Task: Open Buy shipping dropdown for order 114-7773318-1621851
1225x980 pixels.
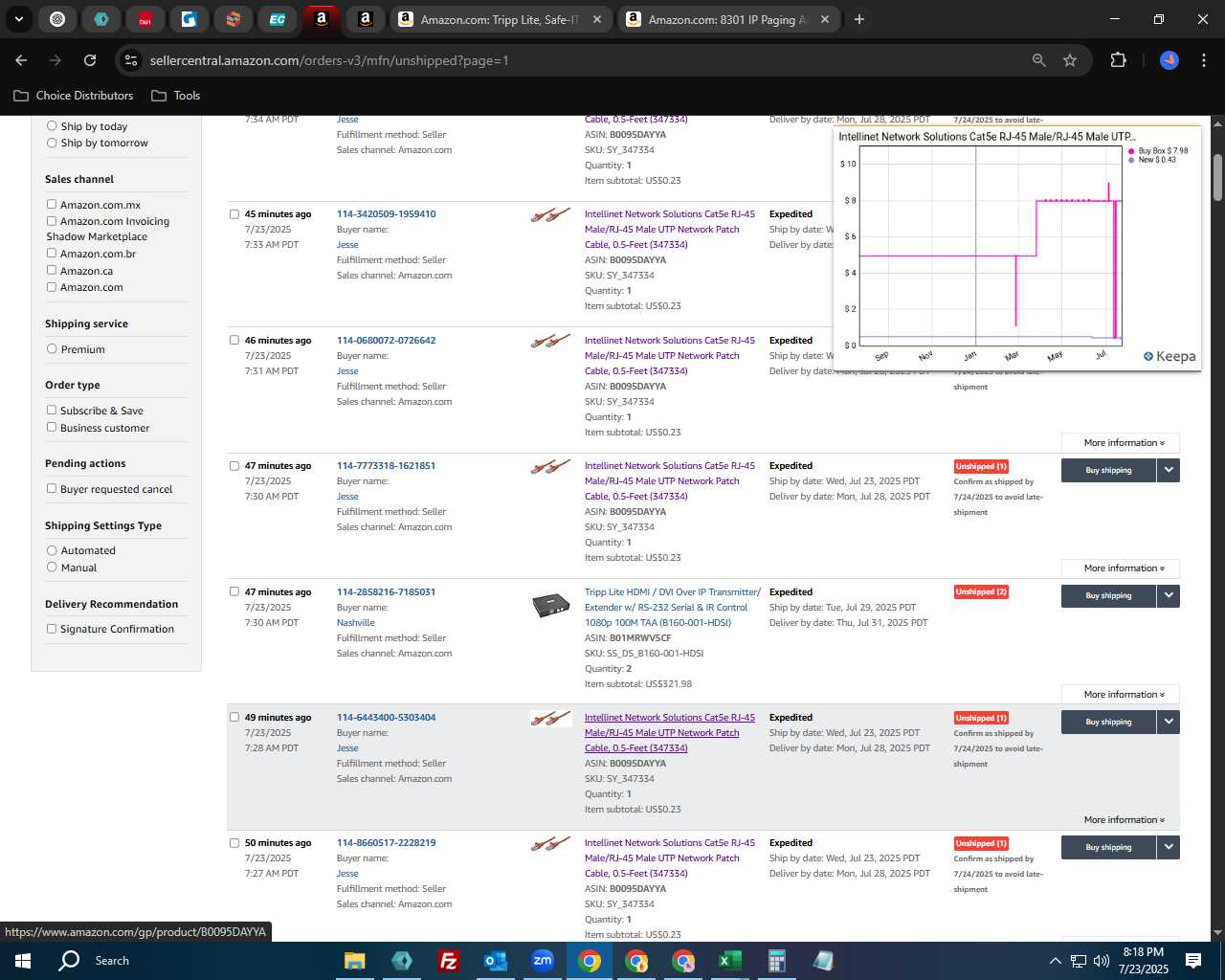Action: pos(1169,470)
